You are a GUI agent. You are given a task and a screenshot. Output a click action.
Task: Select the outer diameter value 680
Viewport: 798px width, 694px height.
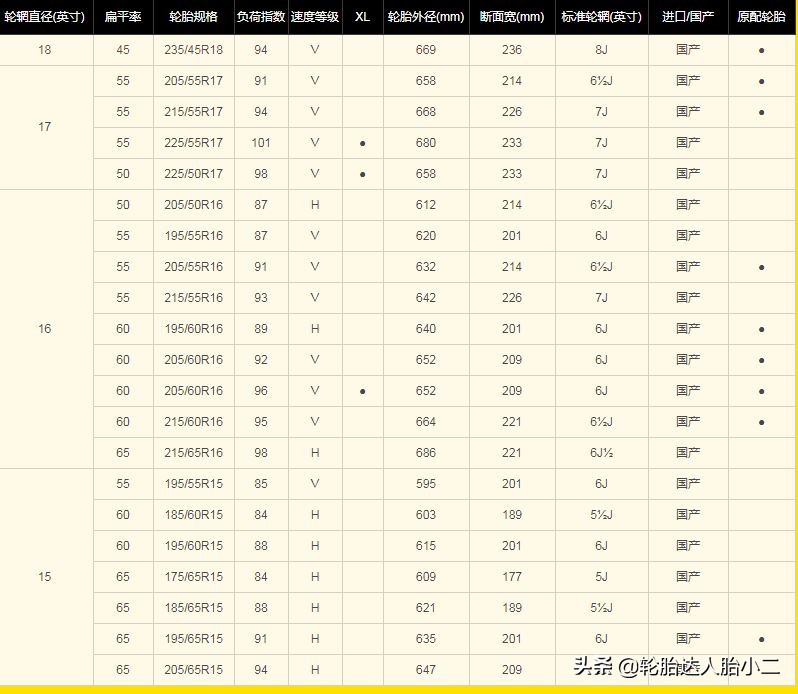pyautogui.click(x=426, y=143)
